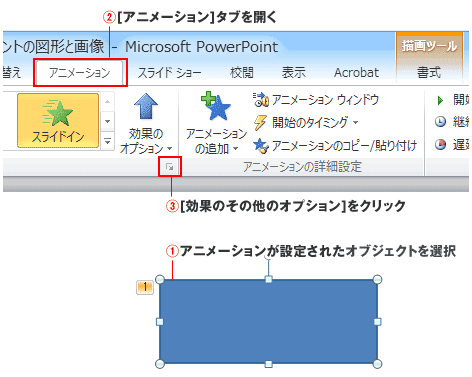472x377 pixels.
Task: Click the アニメーションの詳細設定 group label
Action: pyautogui.click(x=302, y=166)
